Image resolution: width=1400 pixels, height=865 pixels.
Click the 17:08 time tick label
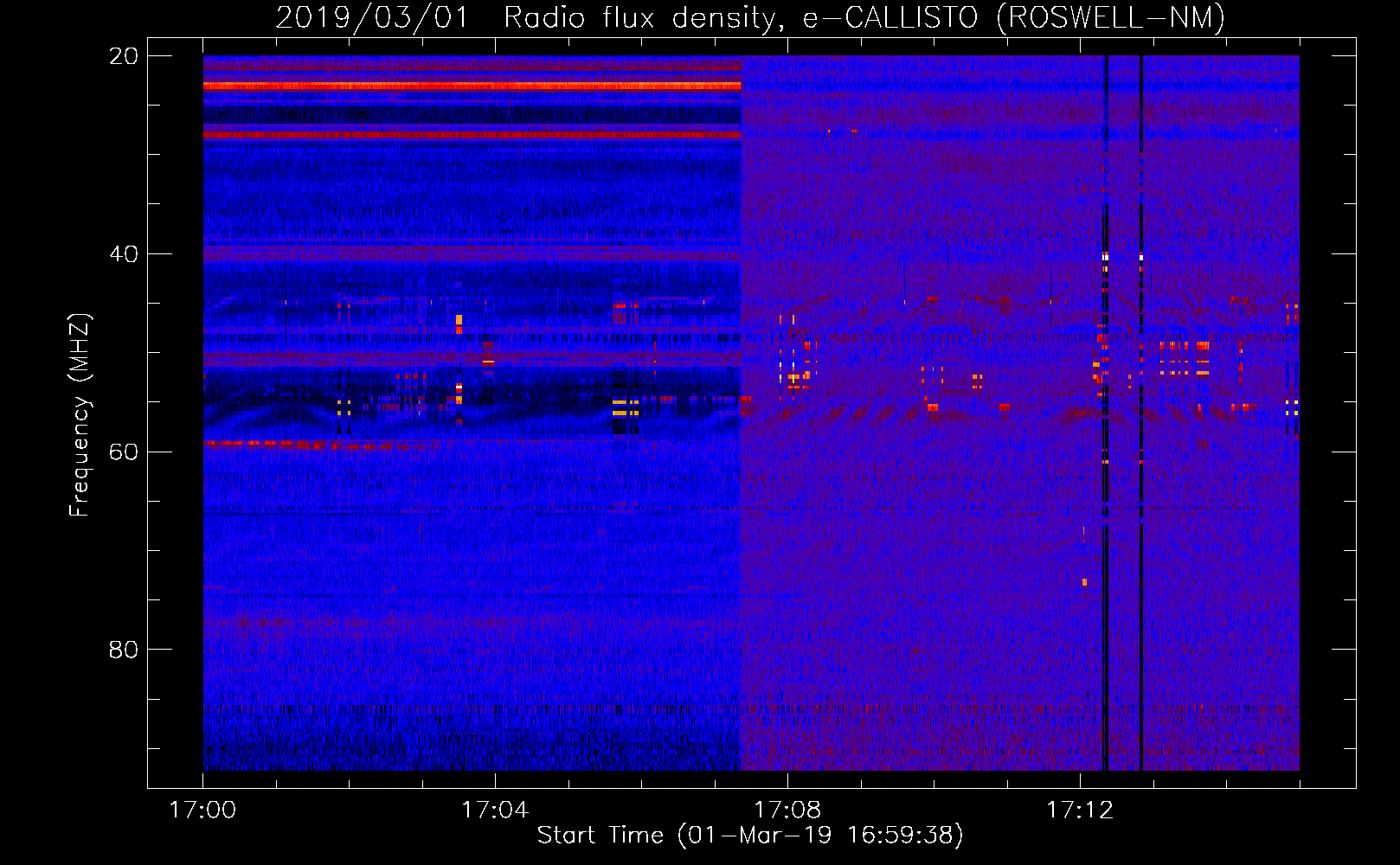pos(787,811)
